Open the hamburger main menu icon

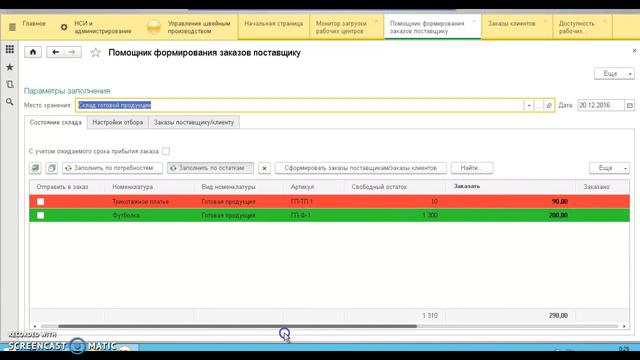[x=12, y=27]
